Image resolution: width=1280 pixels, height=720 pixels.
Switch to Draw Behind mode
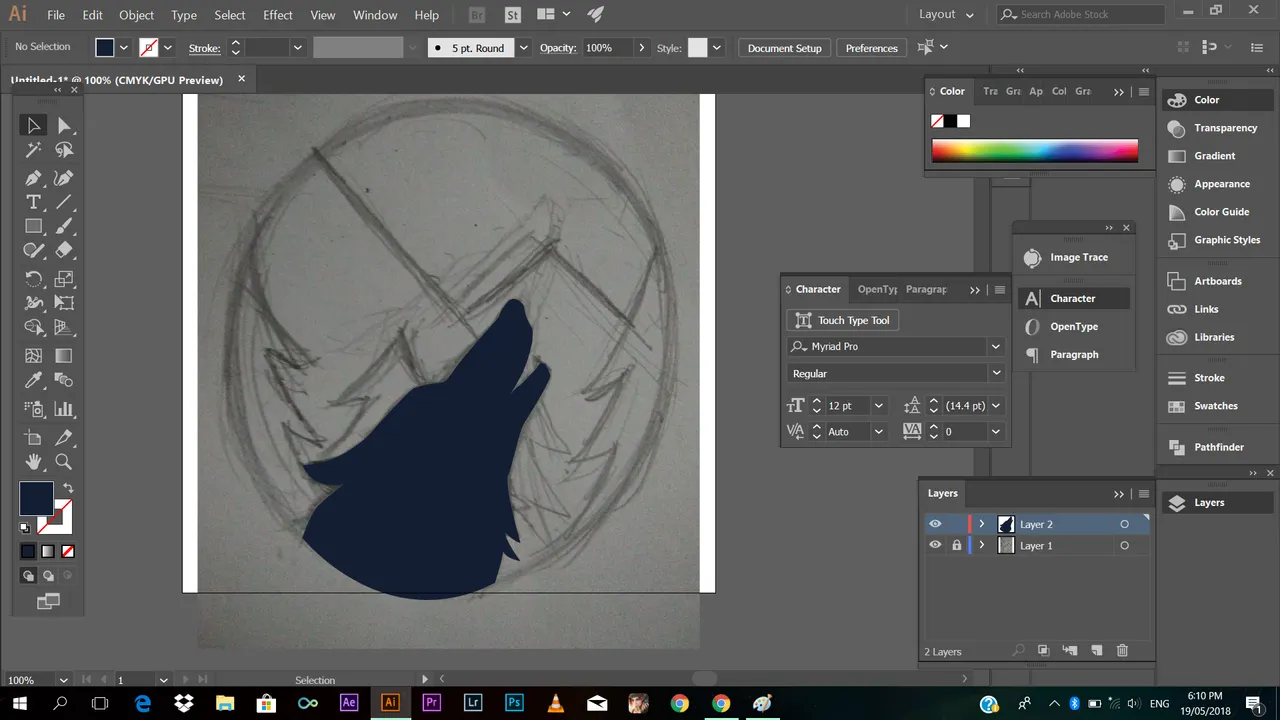pyautogui.click(x=48, y=576)
